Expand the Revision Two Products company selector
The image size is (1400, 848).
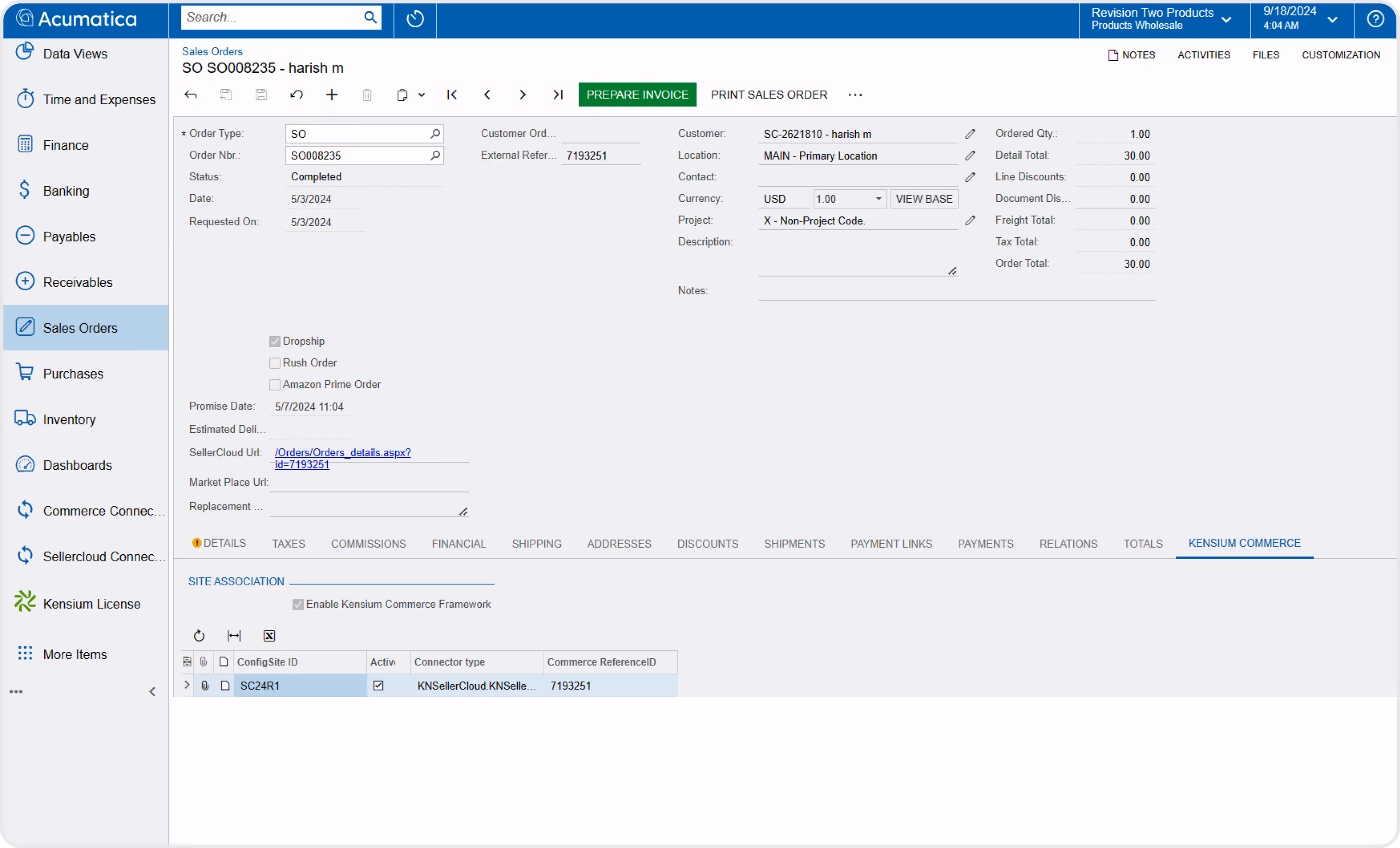(1226, 19)
